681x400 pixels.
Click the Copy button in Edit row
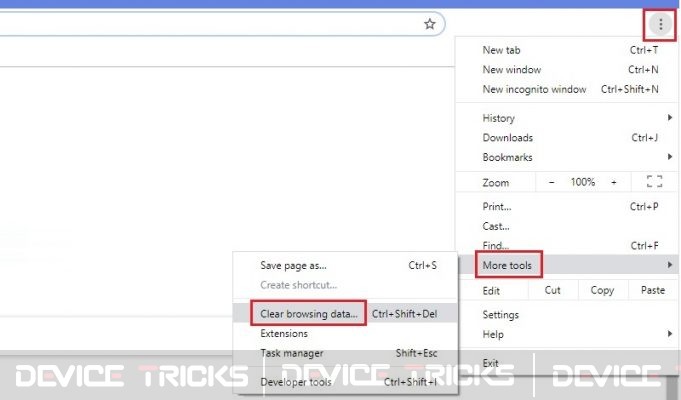point(602,290)
